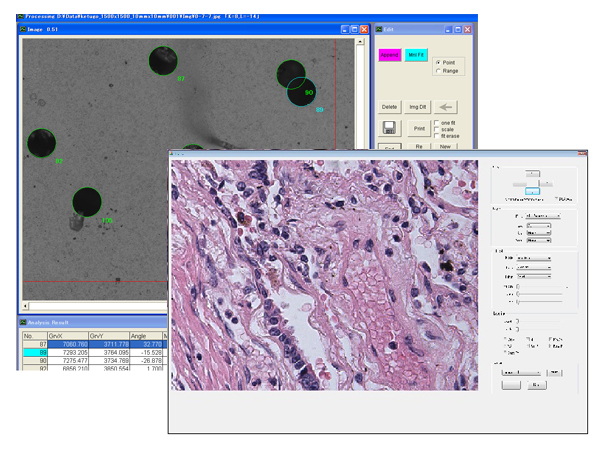Screen dimensions: 607x457
Task: Click the Print button
Action: pos(419,128)
